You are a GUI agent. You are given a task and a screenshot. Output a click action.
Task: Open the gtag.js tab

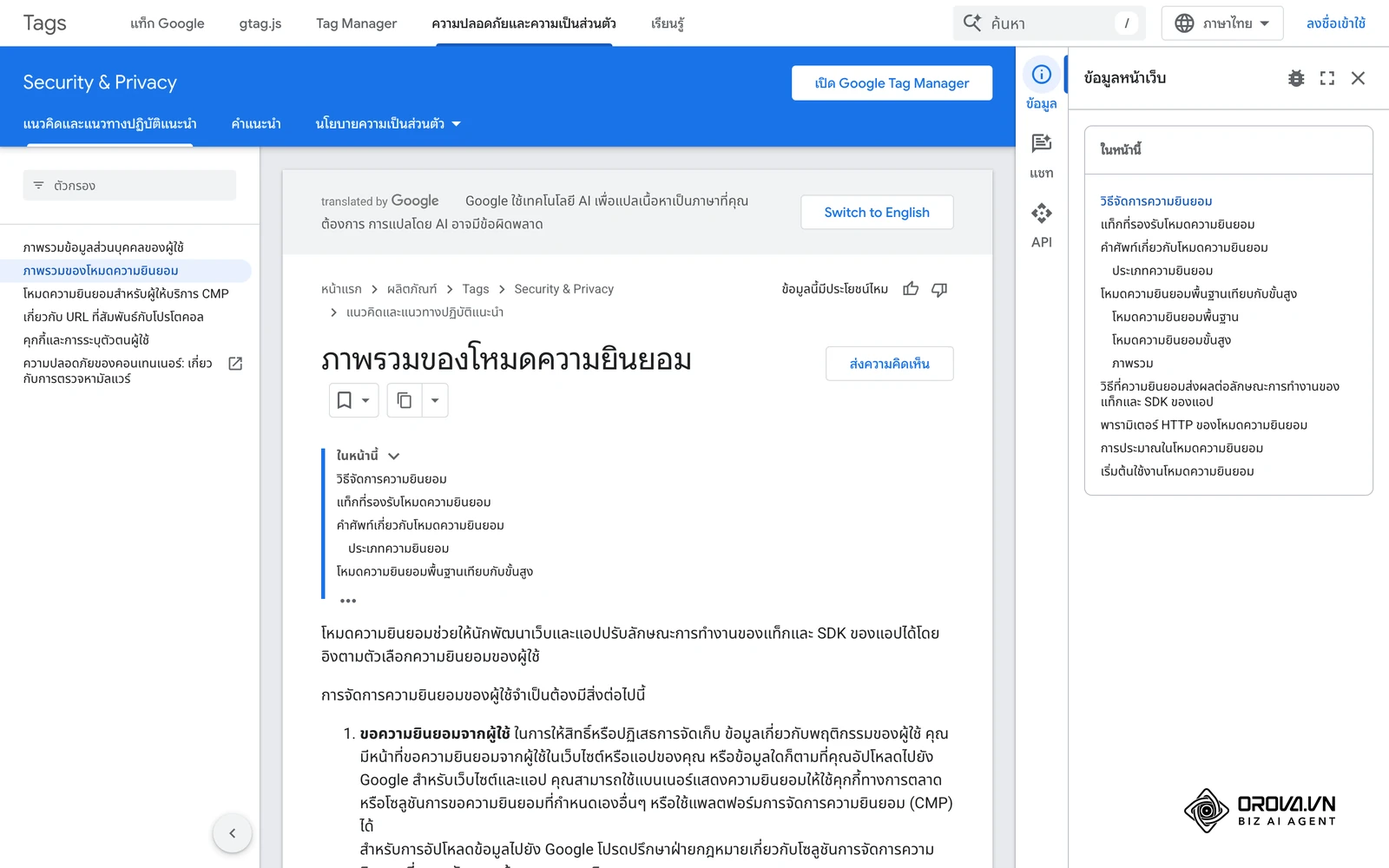[x=260, y=23]
